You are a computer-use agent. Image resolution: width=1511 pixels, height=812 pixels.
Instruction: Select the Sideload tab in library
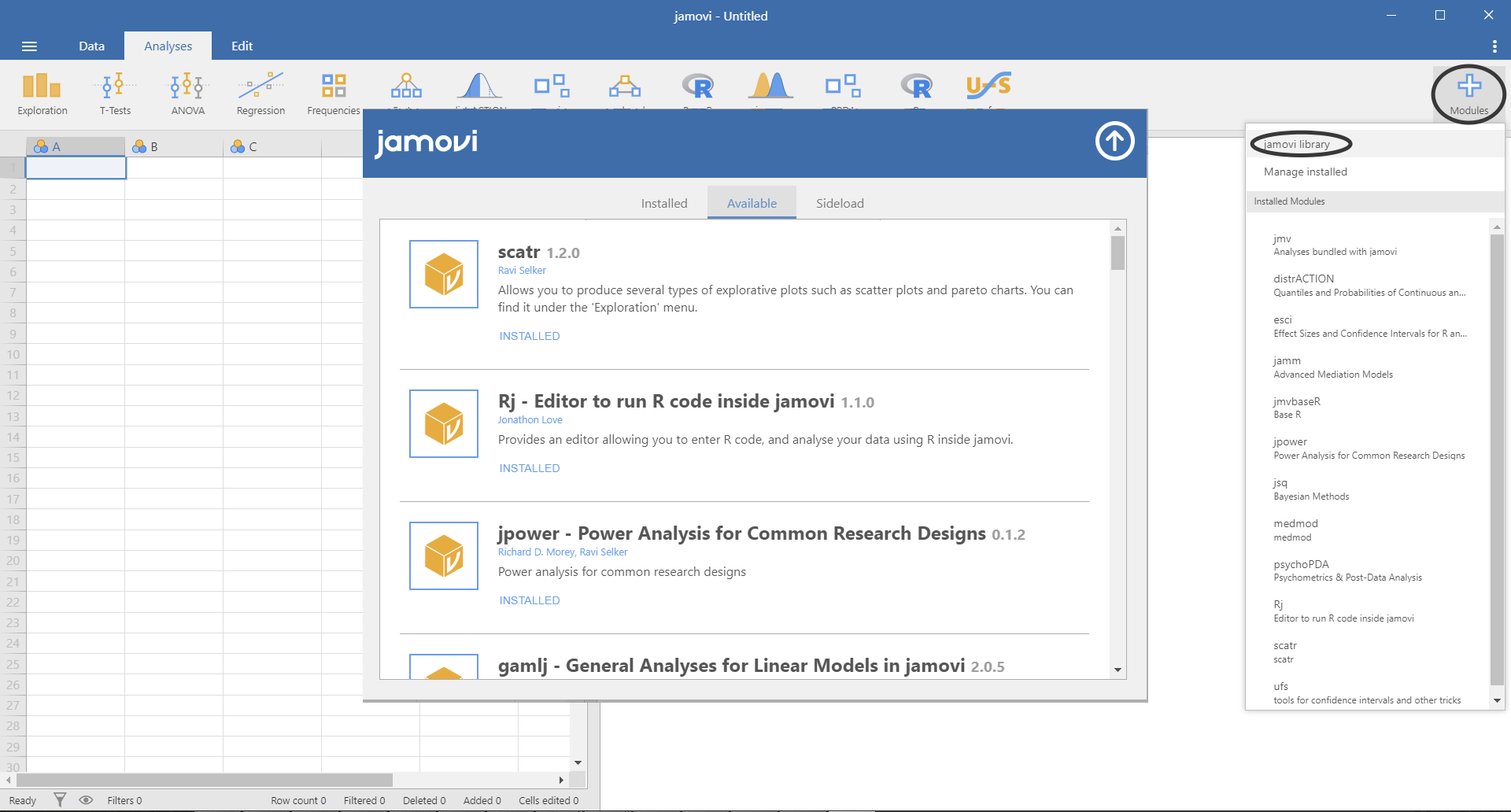(840, 203)
